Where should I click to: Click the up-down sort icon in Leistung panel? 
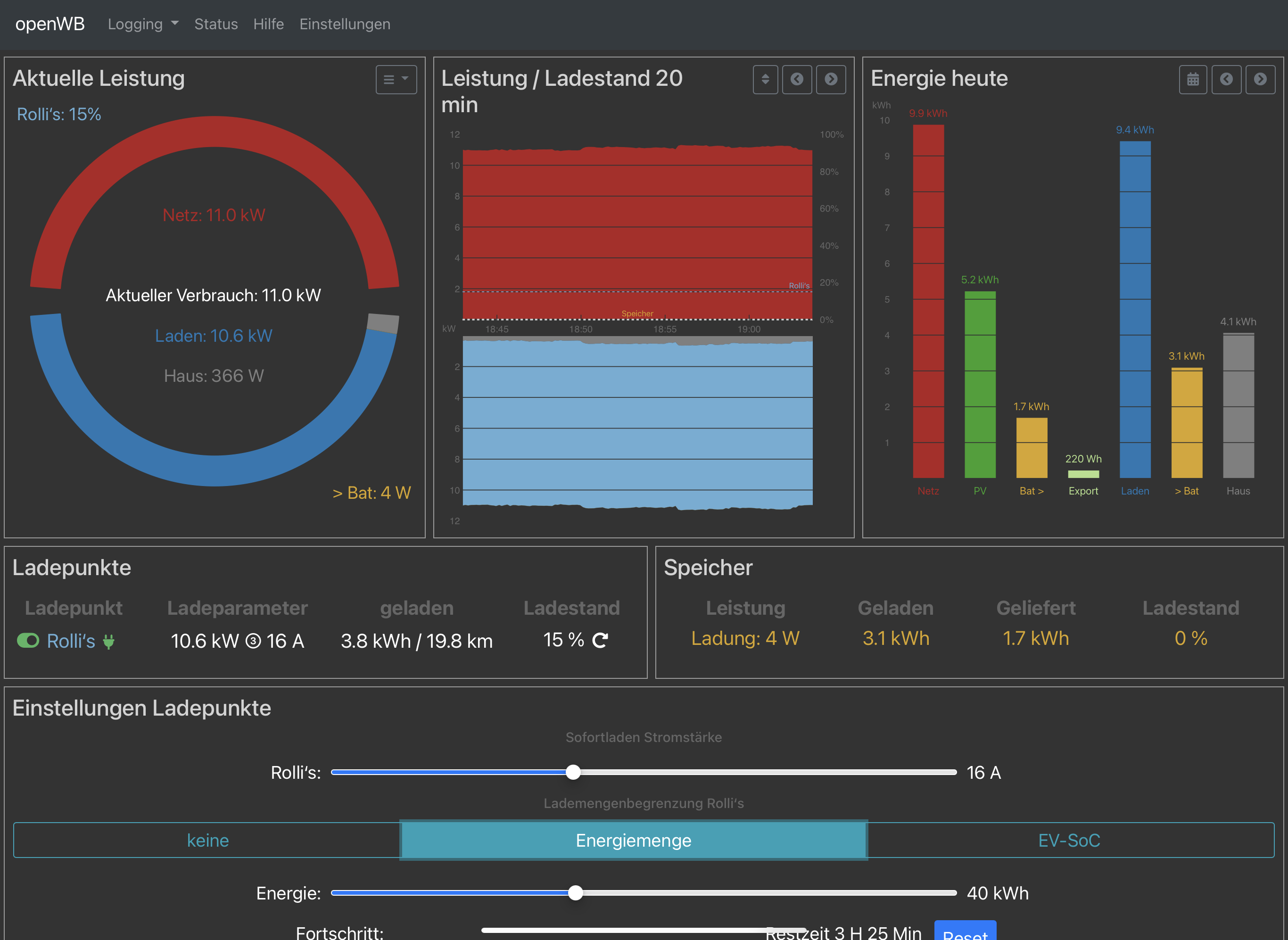(765, 79)
